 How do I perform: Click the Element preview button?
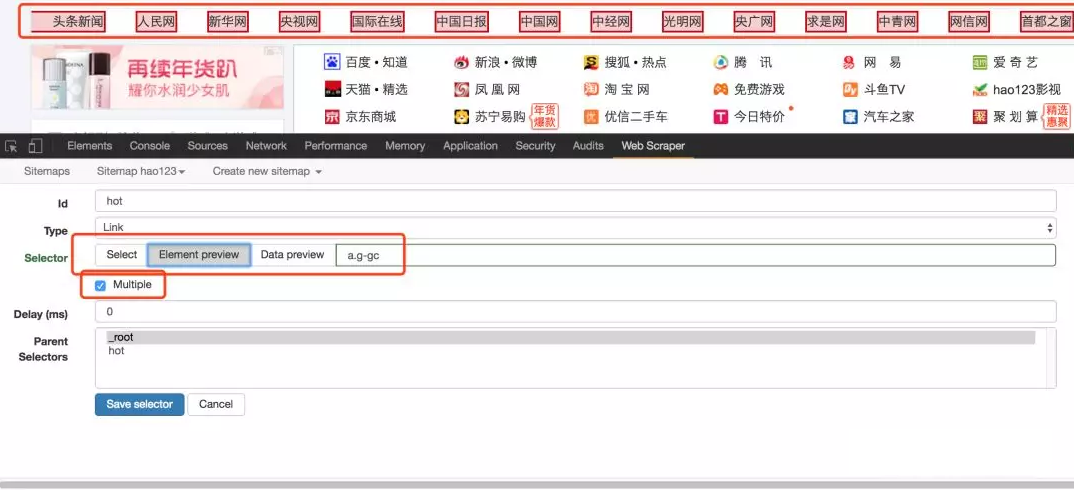pyautogui.click(x=199, y=255)
